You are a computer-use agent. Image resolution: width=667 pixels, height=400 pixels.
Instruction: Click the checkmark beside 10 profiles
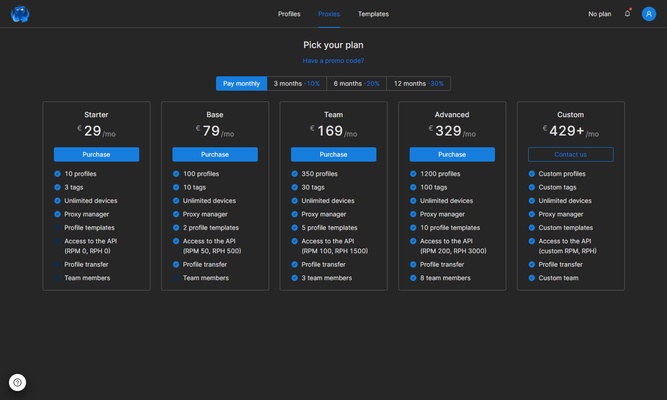(x=57, y=174)
